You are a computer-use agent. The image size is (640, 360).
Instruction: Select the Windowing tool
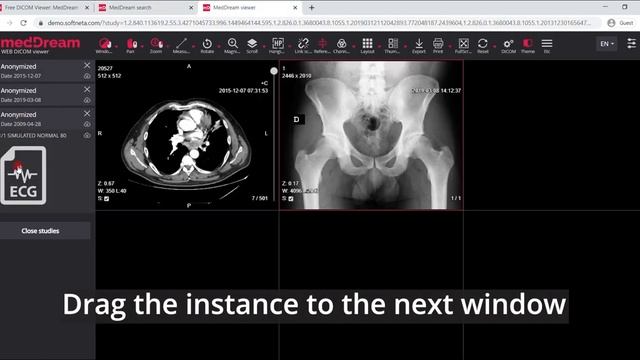tap(104, 45)
